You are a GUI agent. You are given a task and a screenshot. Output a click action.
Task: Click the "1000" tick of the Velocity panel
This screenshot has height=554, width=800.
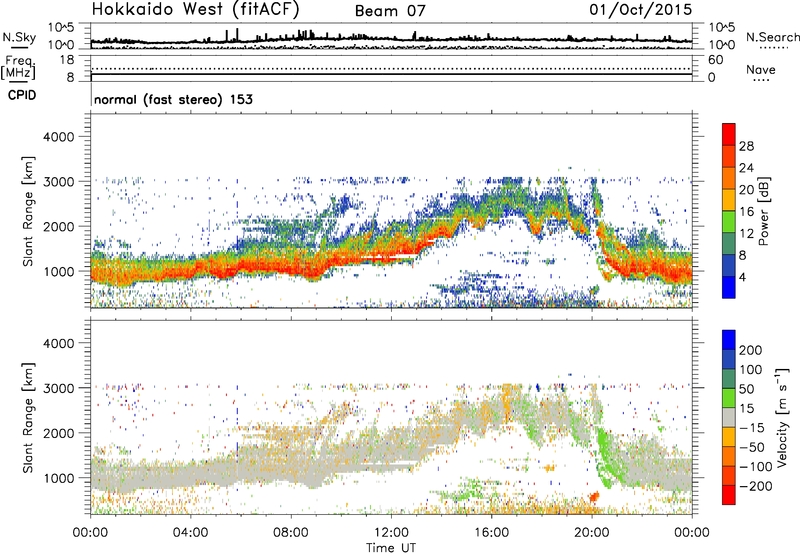tap(58, 478)
